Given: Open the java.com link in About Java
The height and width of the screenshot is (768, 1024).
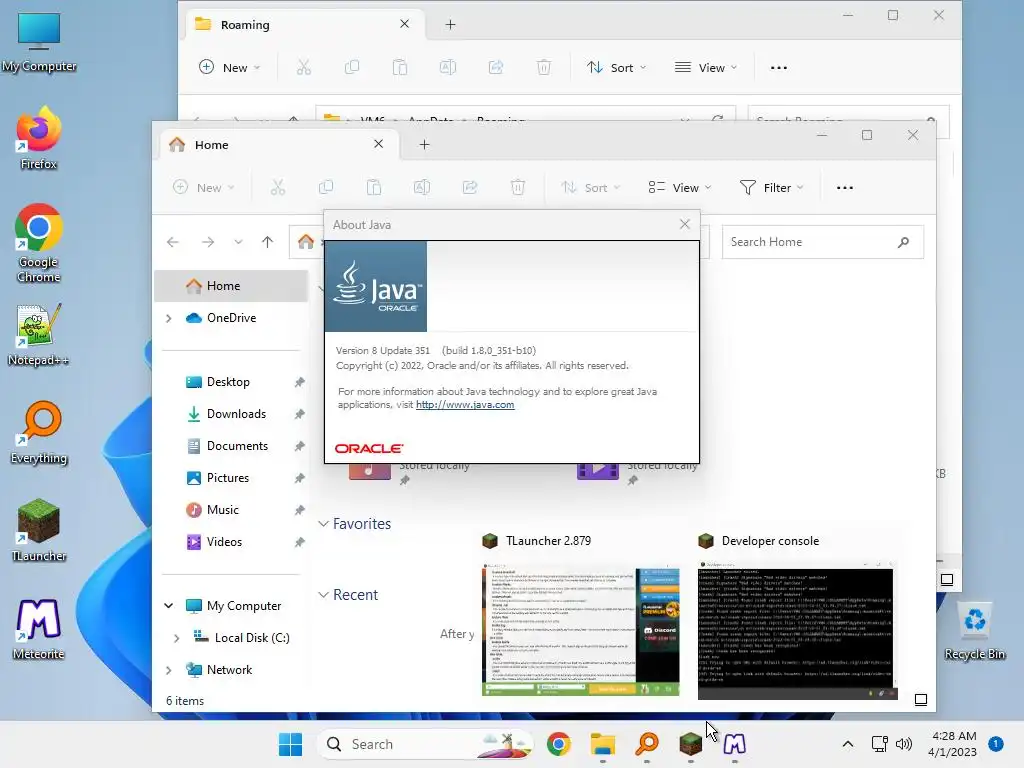Looking at the screenshot, I should [x=465, y=404].
